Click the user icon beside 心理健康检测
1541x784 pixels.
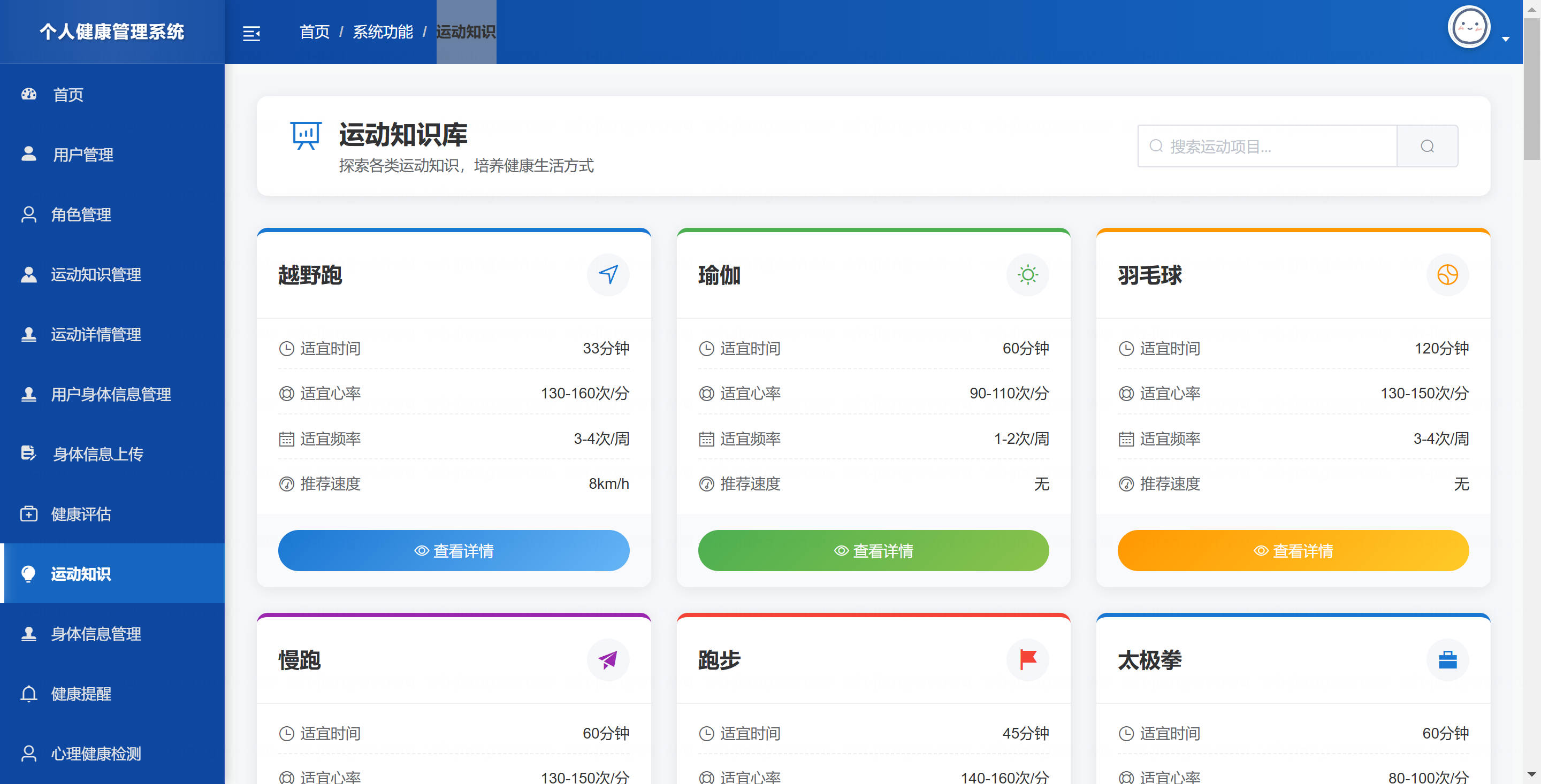pyautogui.click(x=29, y=752)
